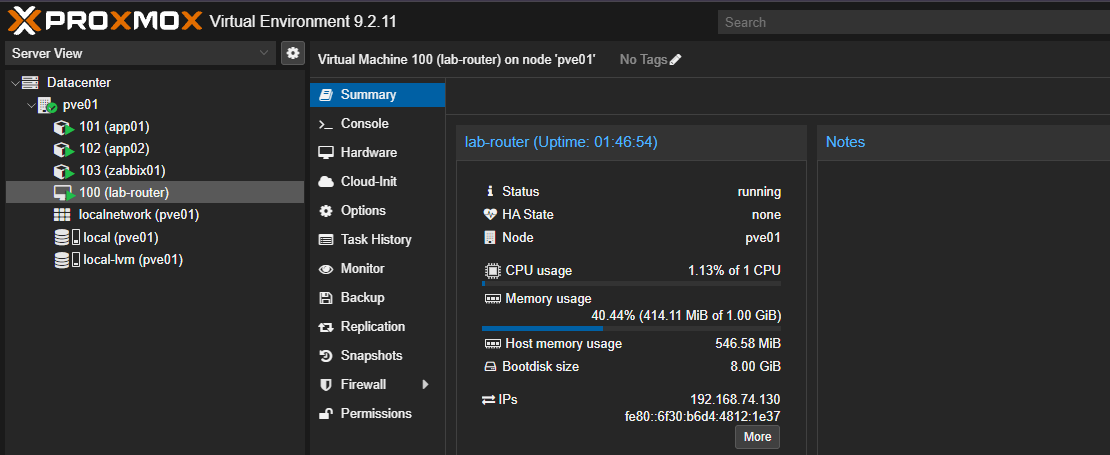Open local-lvm (pve01) storage entry

[x=133, y=260]
